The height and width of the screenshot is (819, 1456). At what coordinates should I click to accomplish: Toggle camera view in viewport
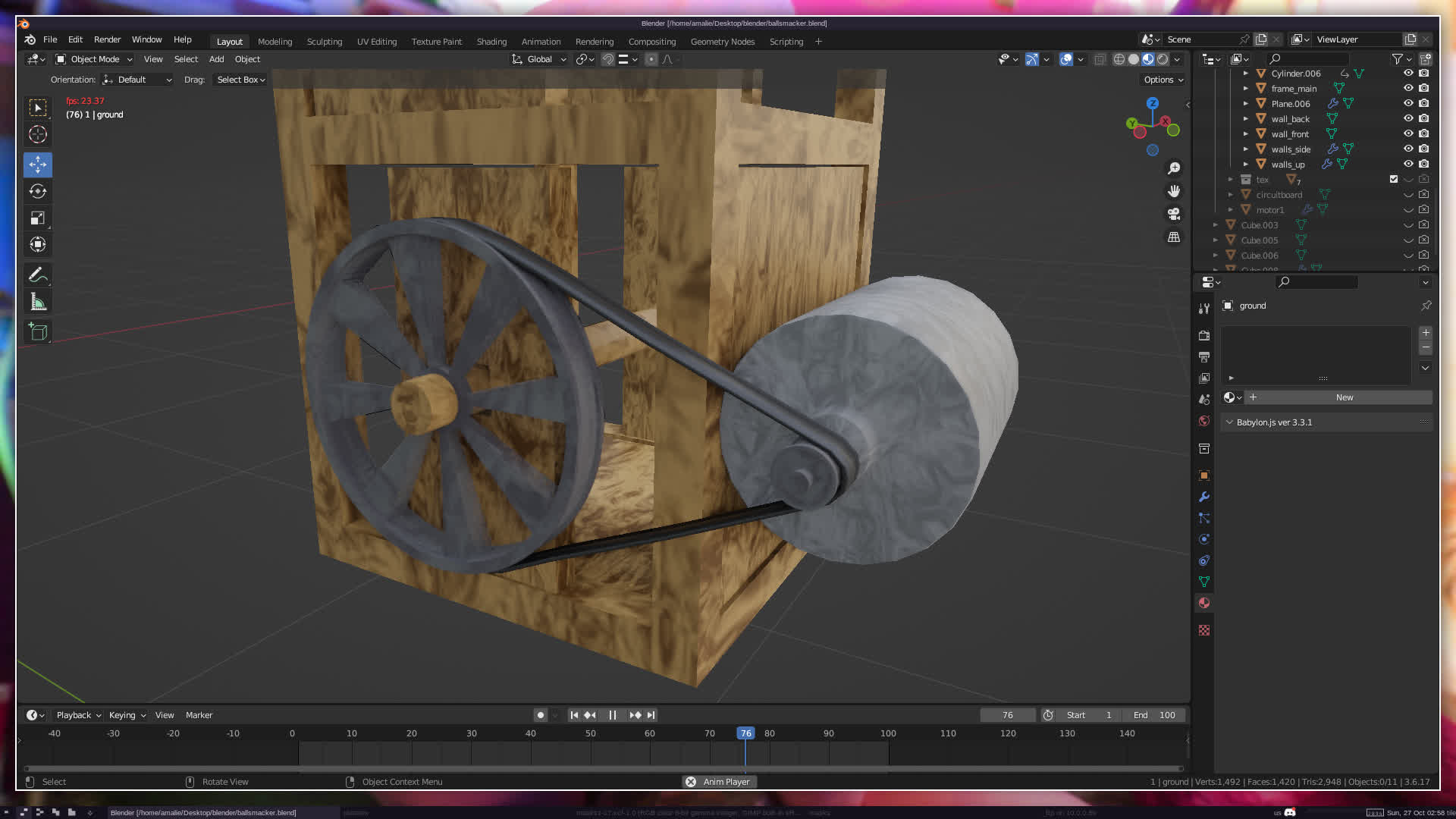(1174, 214)
